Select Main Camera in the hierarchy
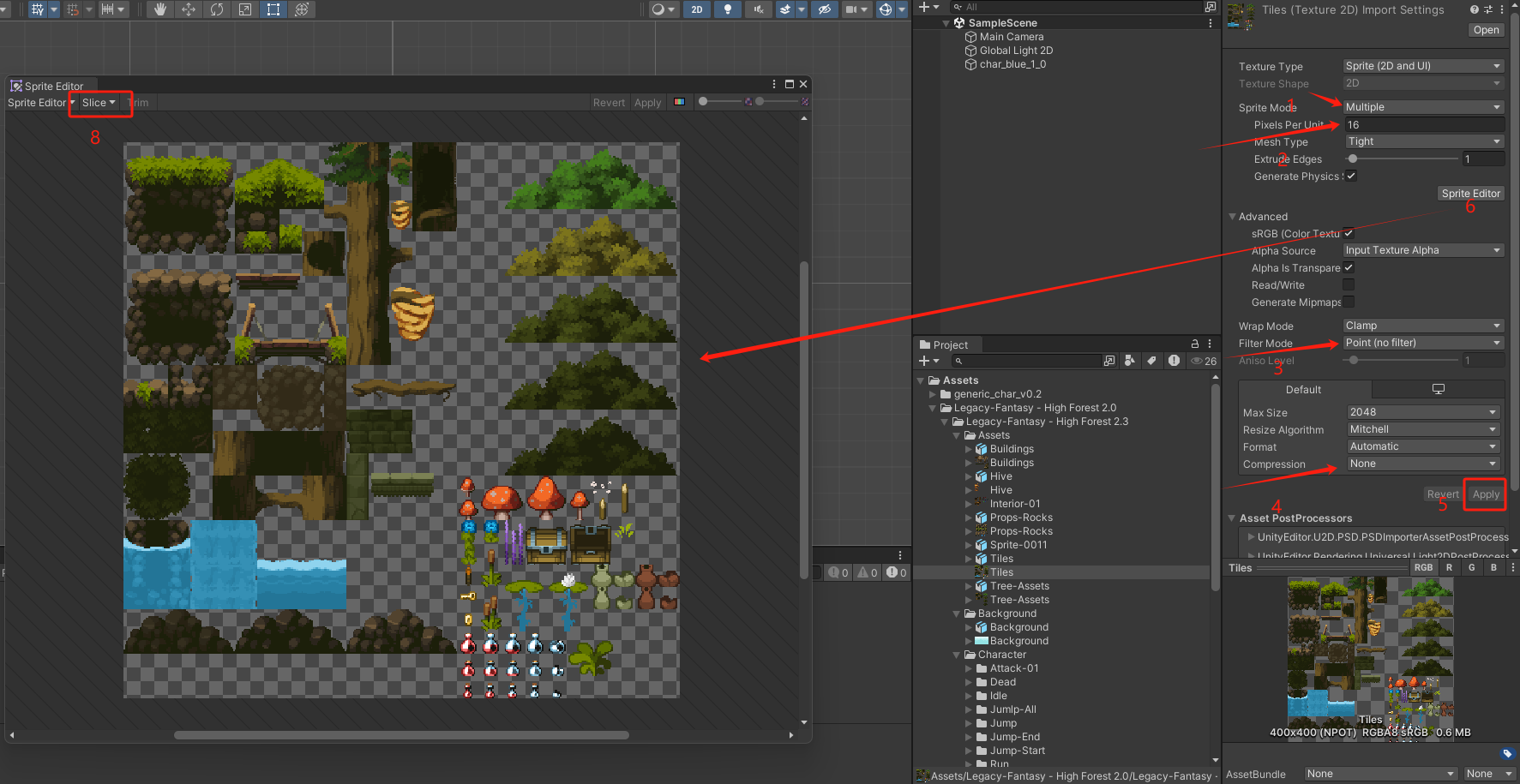 pos(1012,37)
